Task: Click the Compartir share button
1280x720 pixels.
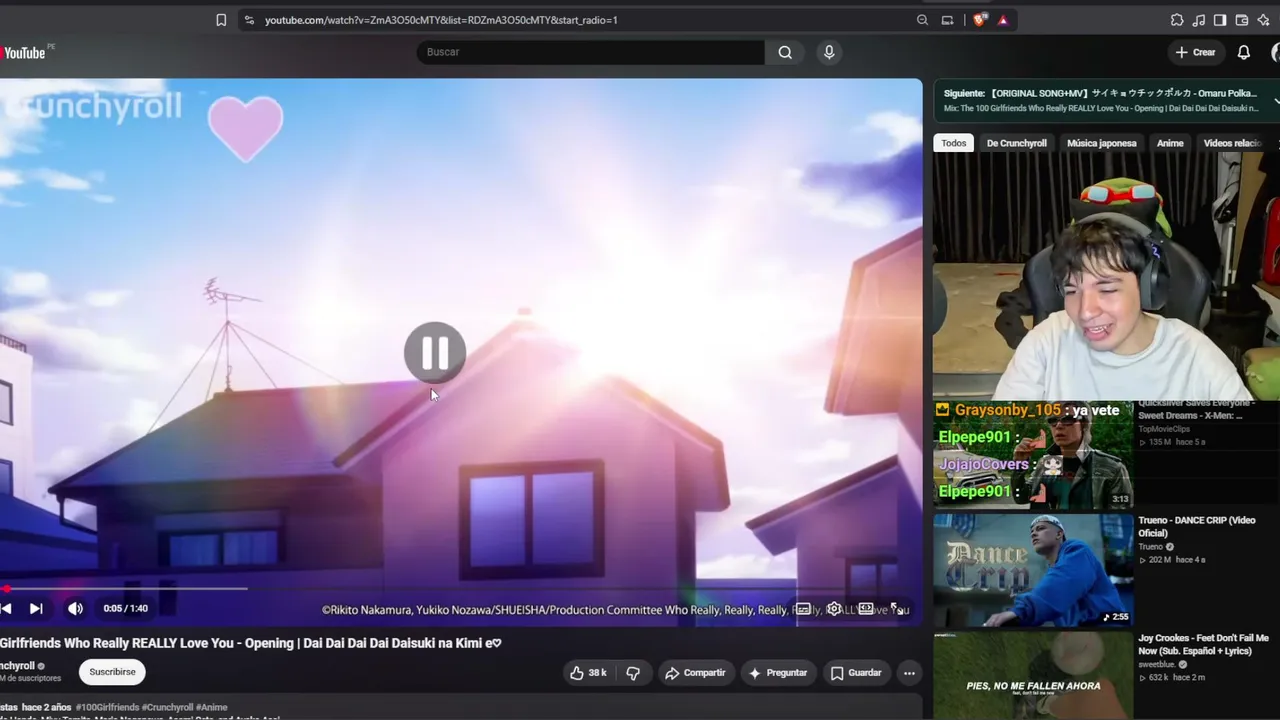Action: pyautogui.click(x=695, y=673)
